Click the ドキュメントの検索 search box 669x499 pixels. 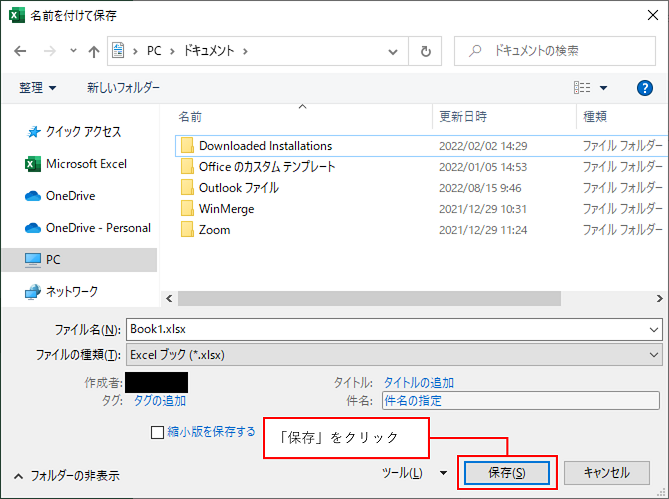pos(555,51)
